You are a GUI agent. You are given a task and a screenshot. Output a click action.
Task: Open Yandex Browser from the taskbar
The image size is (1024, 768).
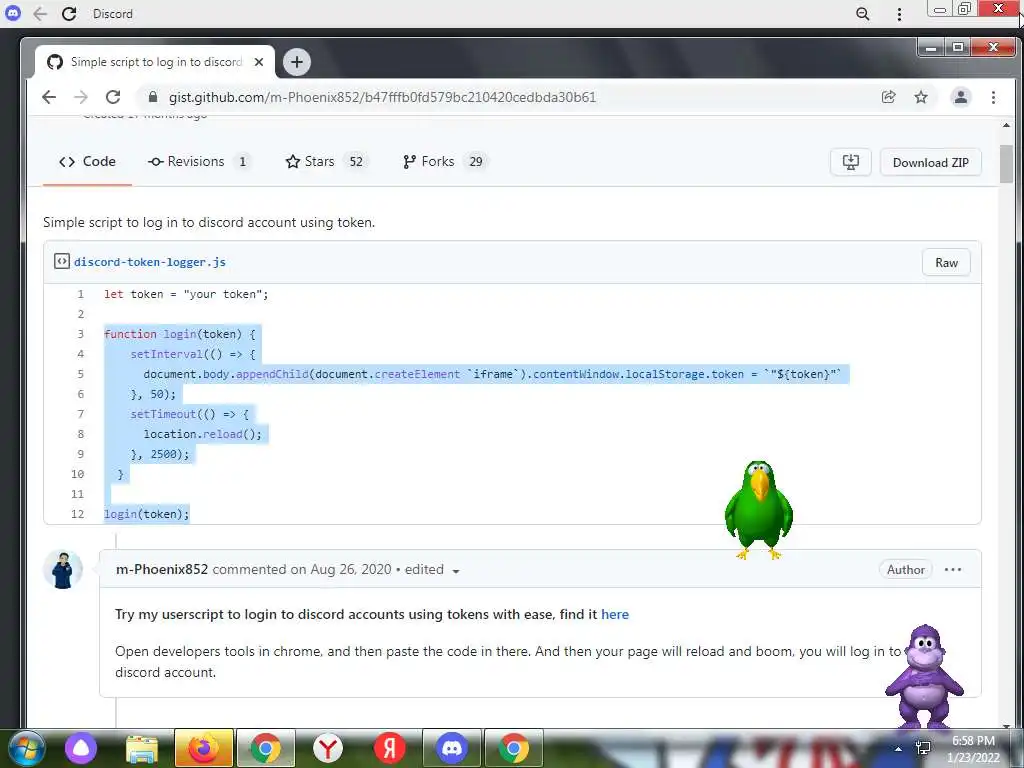click(x=328, y=748)
